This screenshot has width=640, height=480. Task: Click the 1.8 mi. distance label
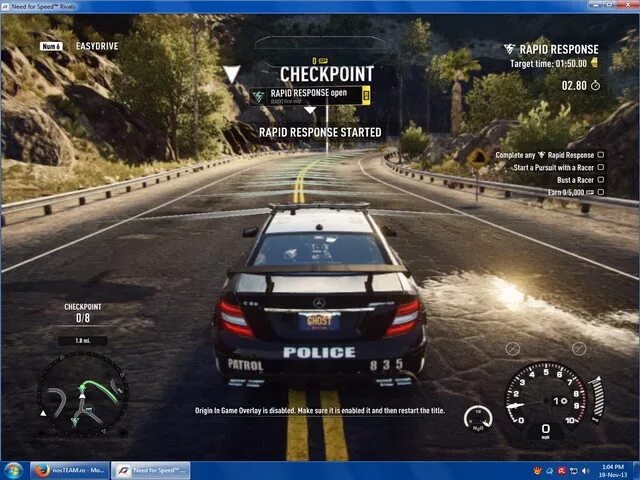pos(83,341)
